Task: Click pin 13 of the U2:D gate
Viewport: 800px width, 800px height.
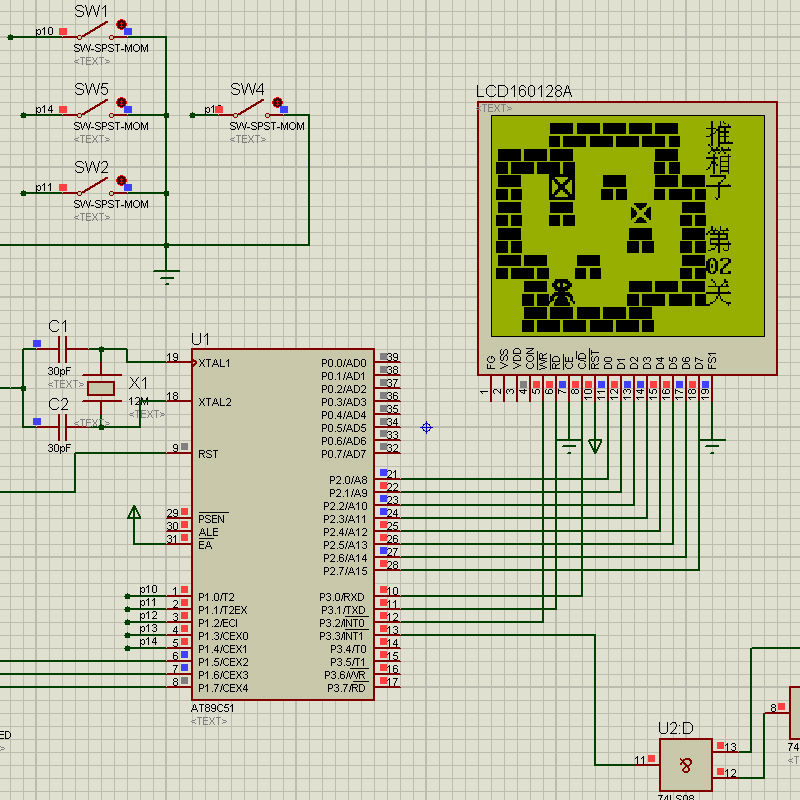Action: pyautogui.click(x=731, y=747)
